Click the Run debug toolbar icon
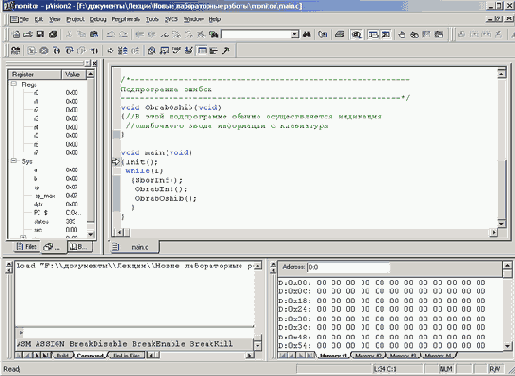515x376 pixels. [x=31, y=50]
